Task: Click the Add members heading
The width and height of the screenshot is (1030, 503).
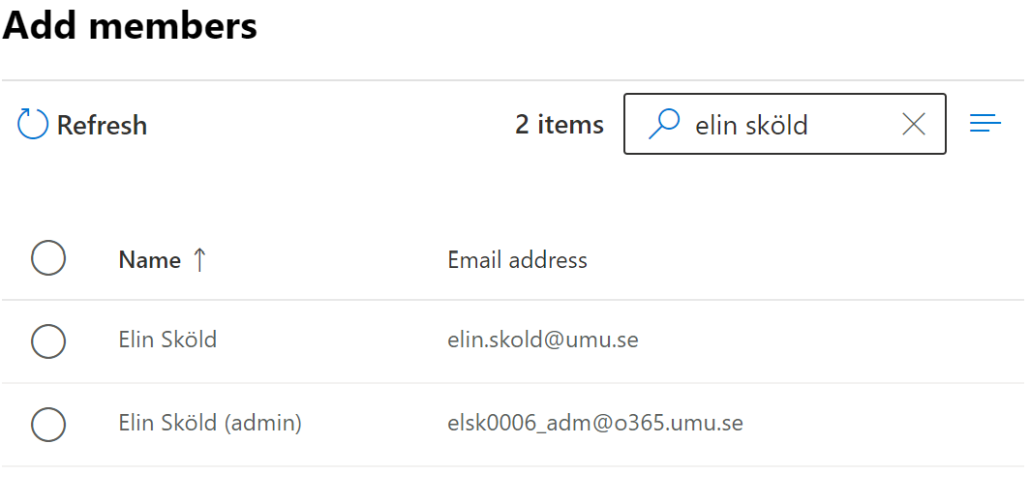Action: click(130, 25)
